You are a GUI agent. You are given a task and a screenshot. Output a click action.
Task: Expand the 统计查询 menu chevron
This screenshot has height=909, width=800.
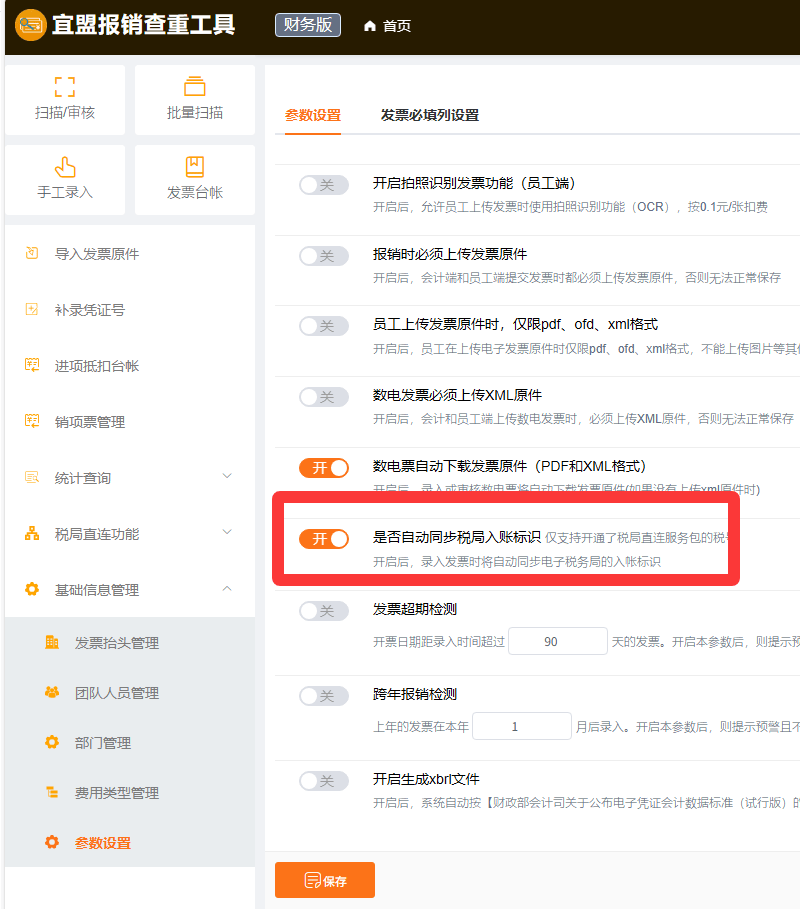(227, 477)
